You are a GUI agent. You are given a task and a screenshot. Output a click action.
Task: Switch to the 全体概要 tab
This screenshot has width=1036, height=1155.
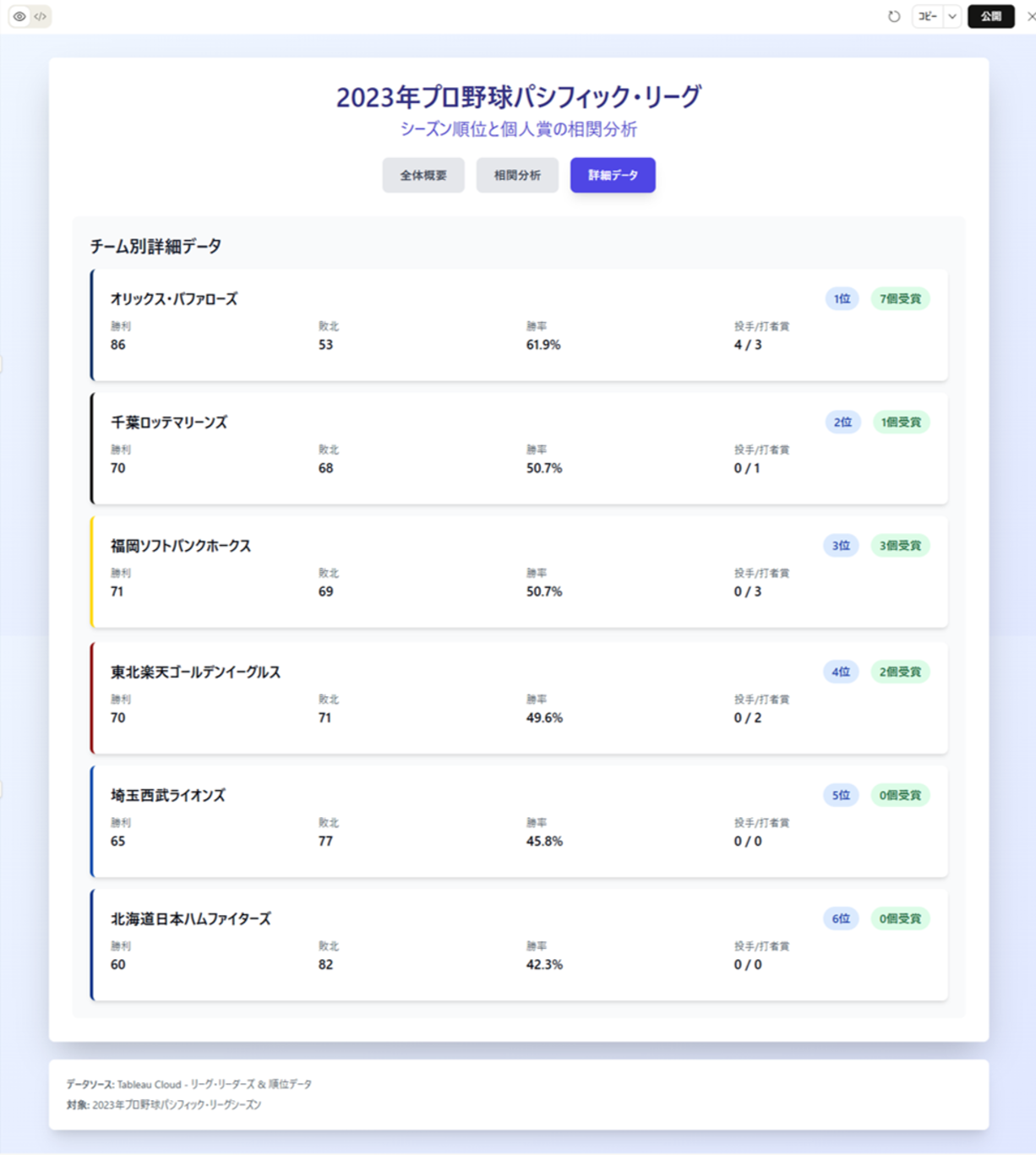423,175
